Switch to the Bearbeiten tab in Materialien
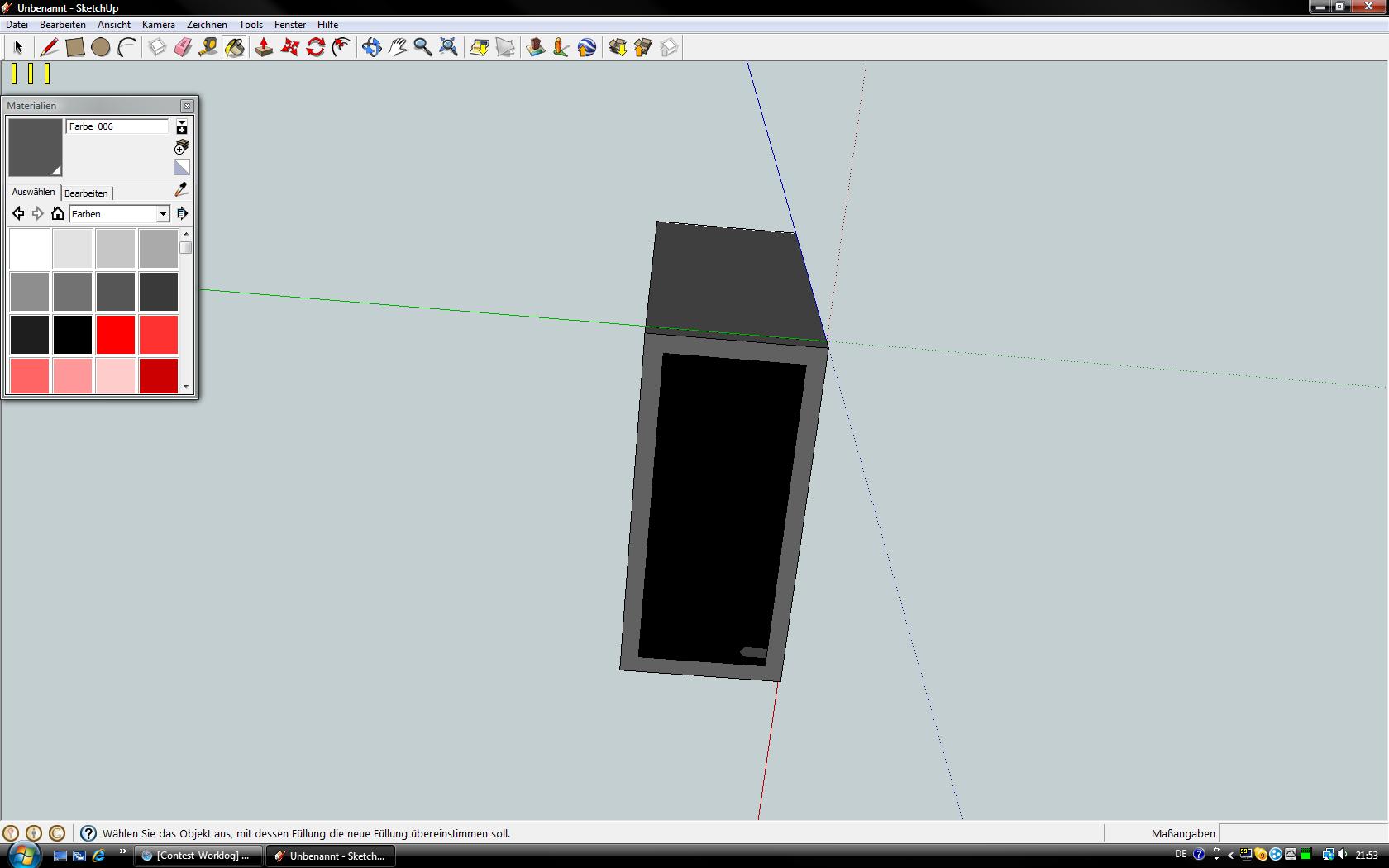The width and height of the screenshot is (1389, 868). (x=86, y=193)
